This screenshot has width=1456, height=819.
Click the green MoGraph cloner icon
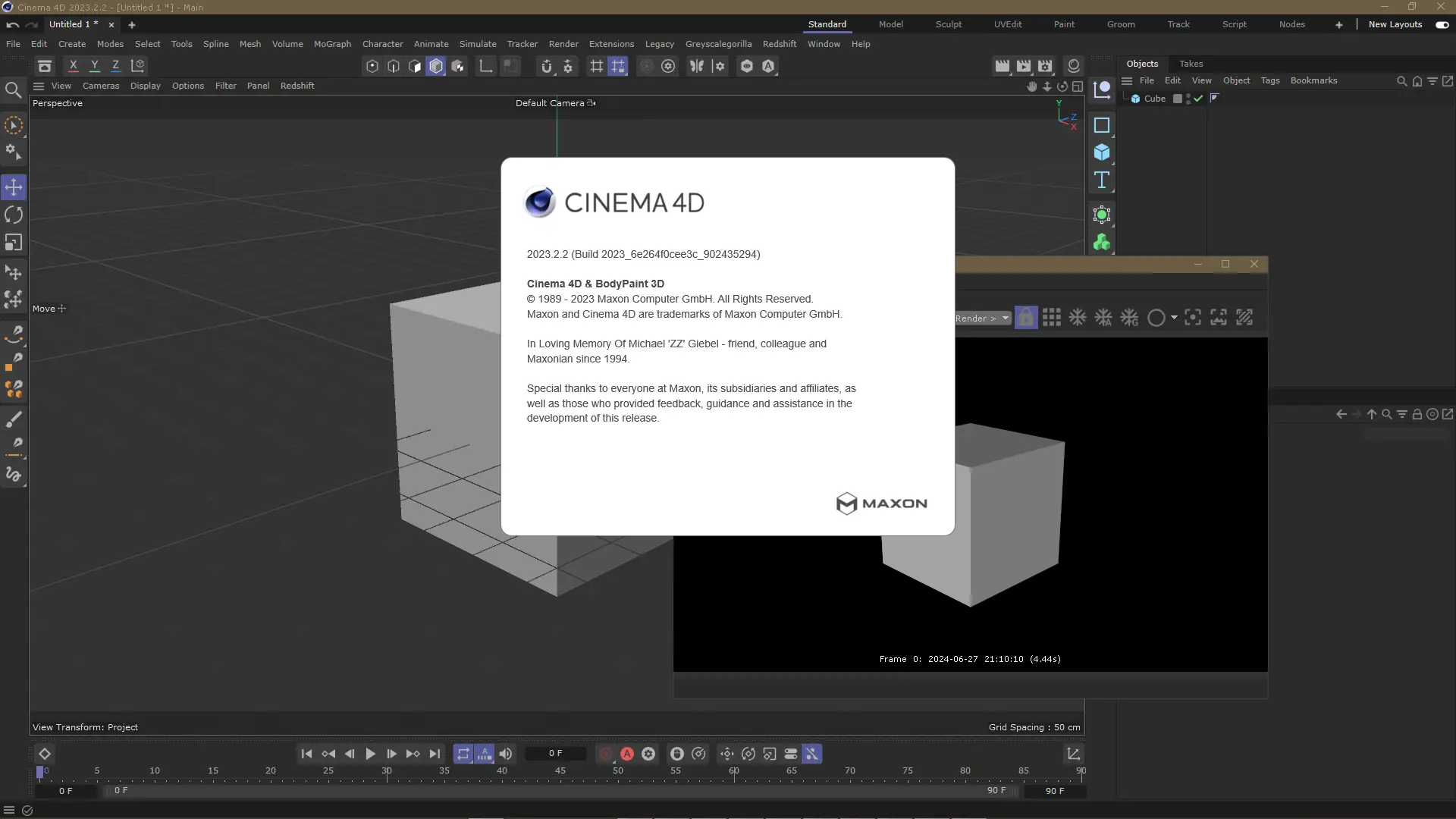coord(1102,243)
